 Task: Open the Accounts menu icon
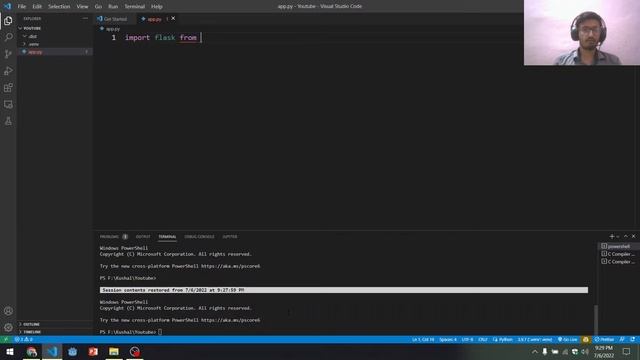[x=8, y=311]
